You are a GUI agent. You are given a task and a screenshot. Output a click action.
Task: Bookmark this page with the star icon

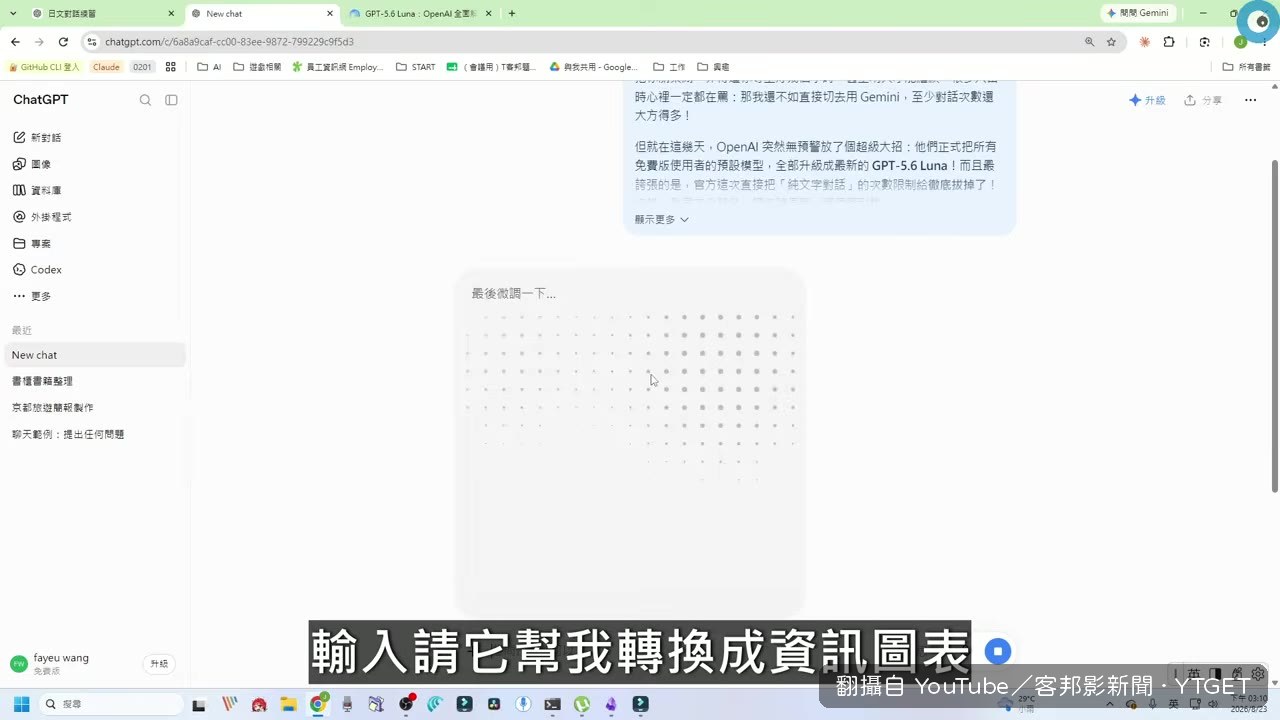[1111, 42]
